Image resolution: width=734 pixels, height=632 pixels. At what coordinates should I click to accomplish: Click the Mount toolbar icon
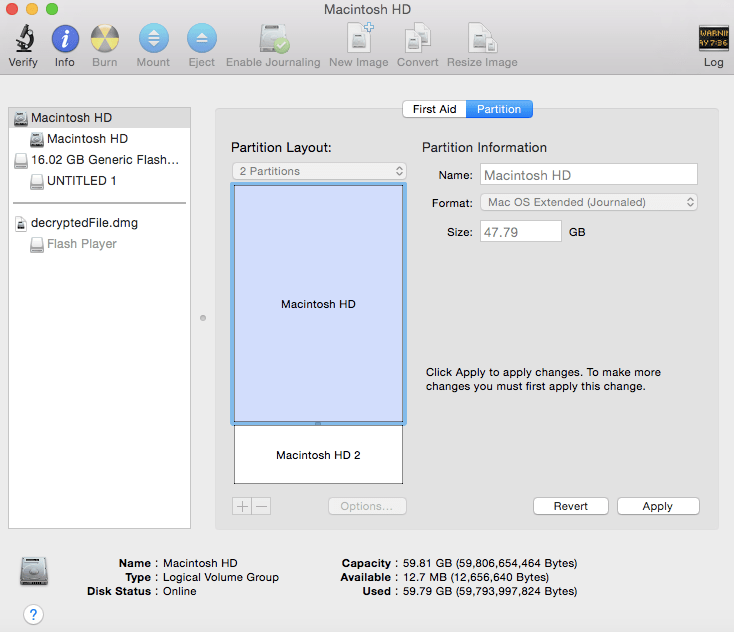(154, 38)
